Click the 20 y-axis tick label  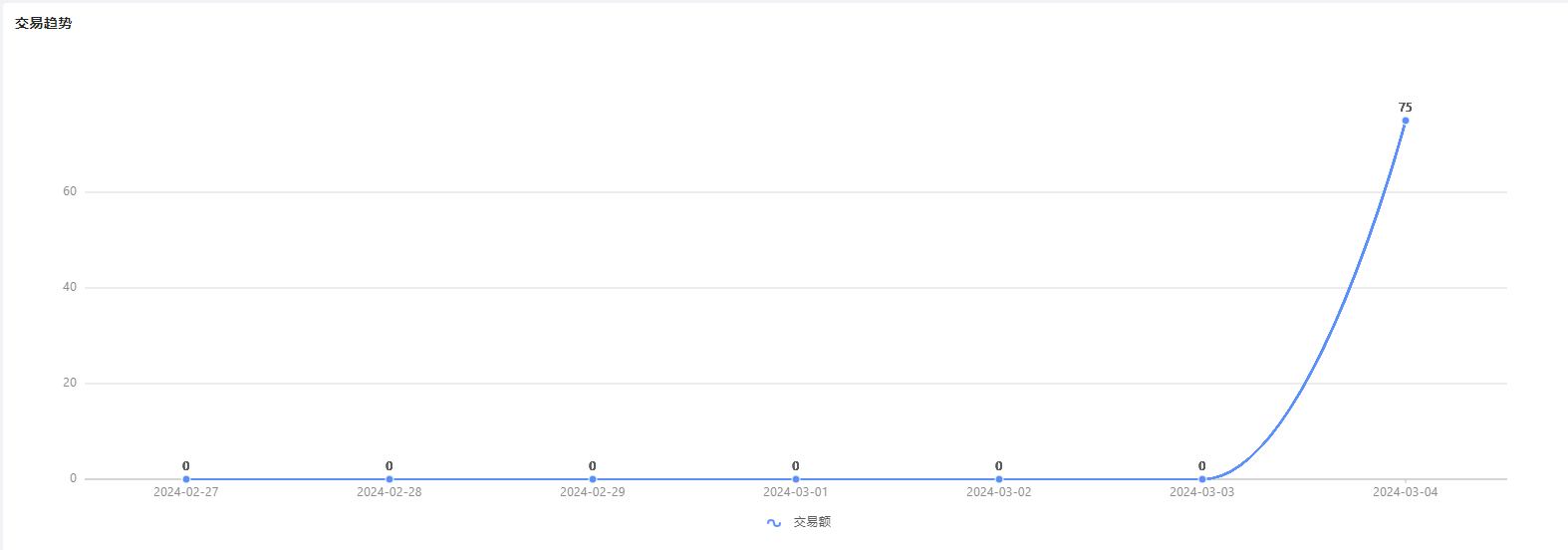70,383
